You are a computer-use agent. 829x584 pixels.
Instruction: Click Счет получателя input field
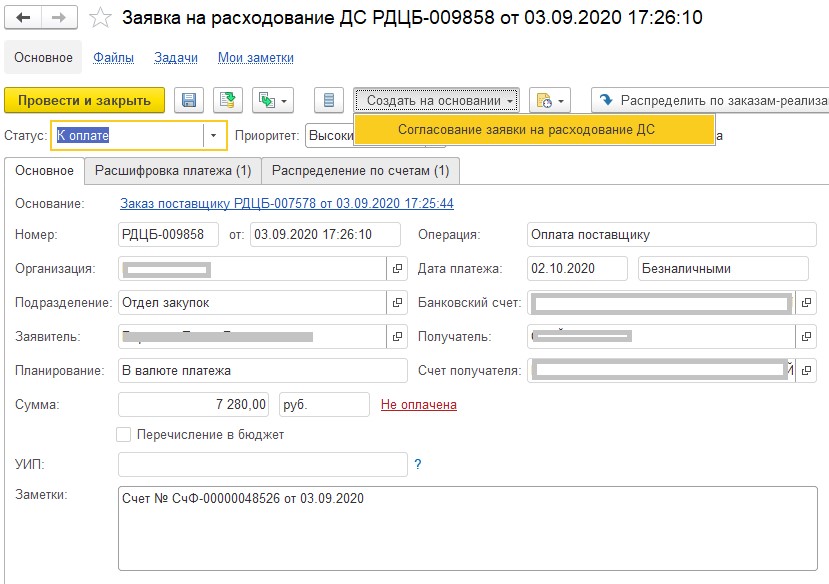pos(661,370)
